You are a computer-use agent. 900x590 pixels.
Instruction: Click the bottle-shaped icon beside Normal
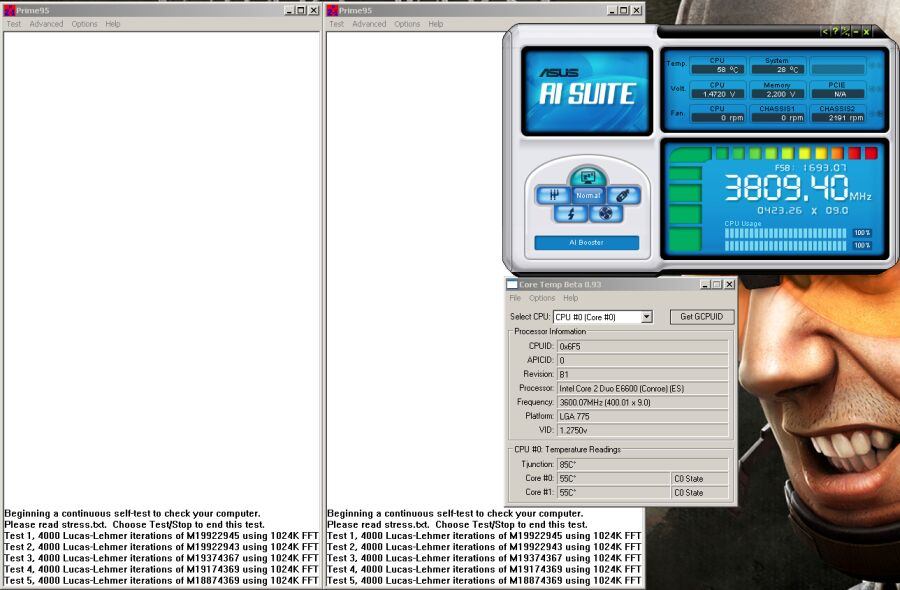point(623,195)
